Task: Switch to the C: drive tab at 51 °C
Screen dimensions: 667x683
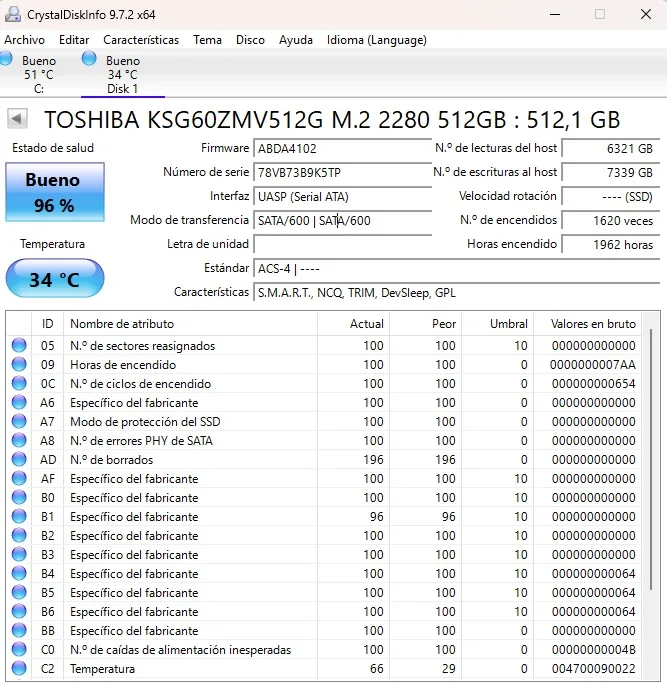Action: (x=38, y=73)
